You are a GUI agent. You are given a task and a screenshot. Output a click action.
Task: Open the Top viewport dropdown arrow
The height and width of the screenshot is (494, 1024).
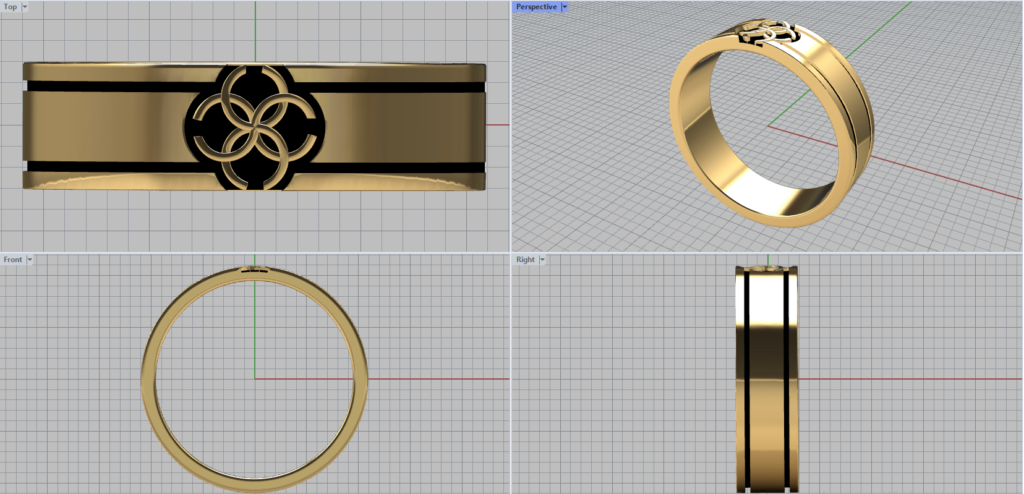click(24, 7)
